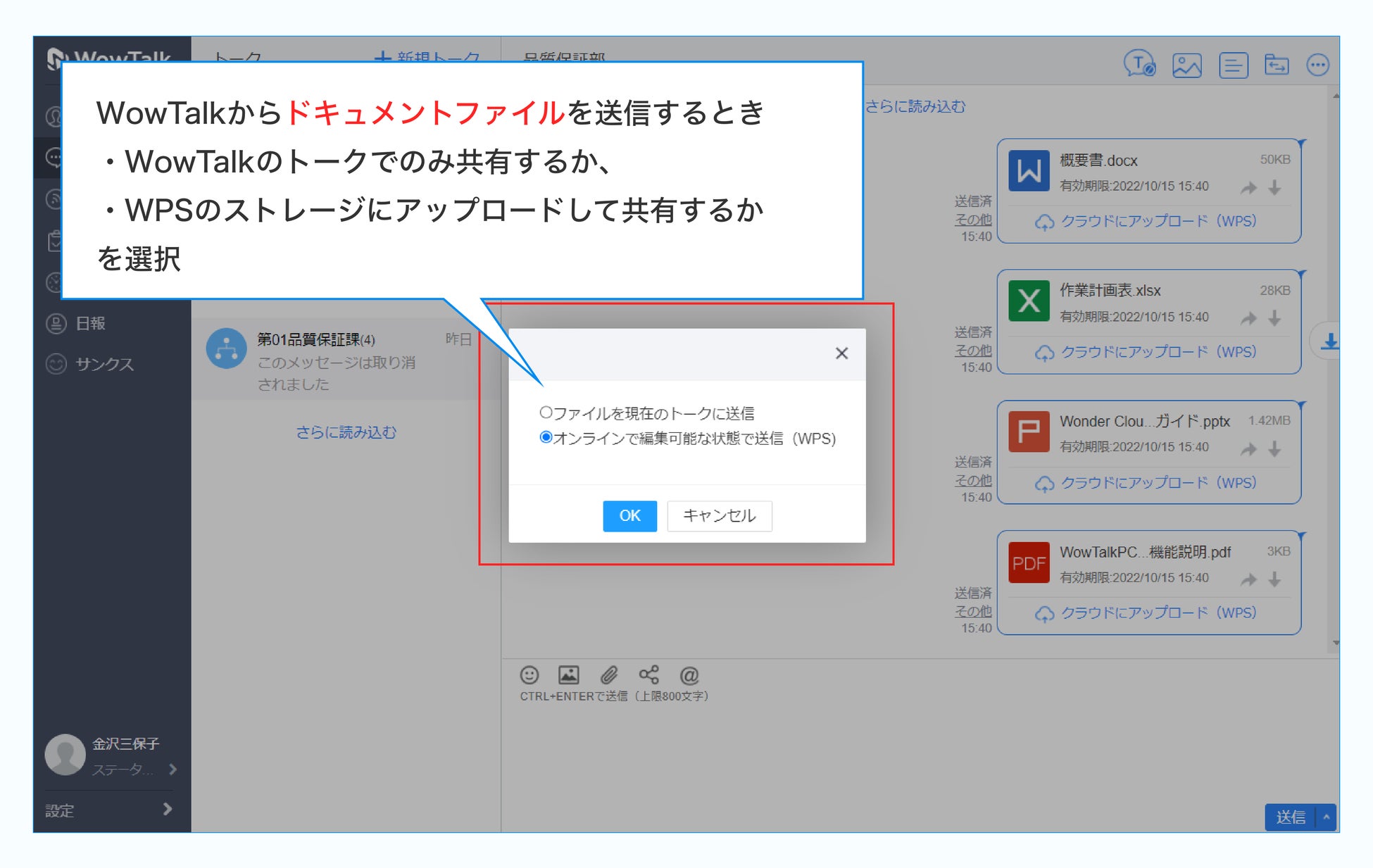Select ファイルを現在のトークに送信 radio option
This screenshot has height=868, width=1373.
pos(546,413)
